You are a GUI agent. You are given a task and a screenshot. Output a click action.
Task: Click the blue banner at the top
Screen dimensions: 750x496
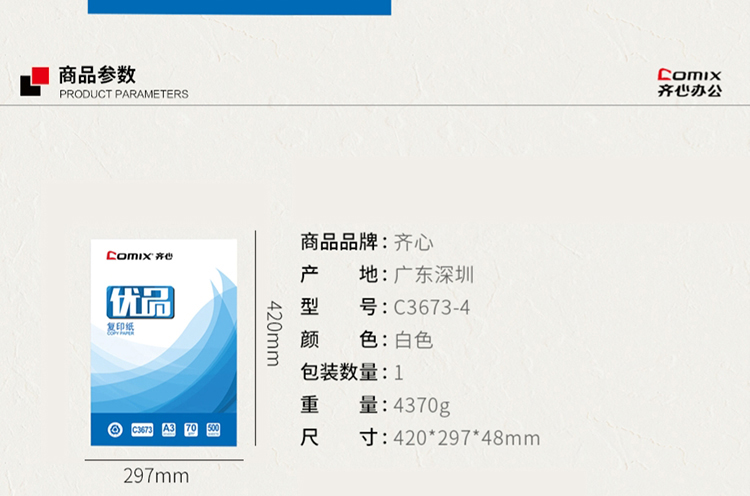239,7
